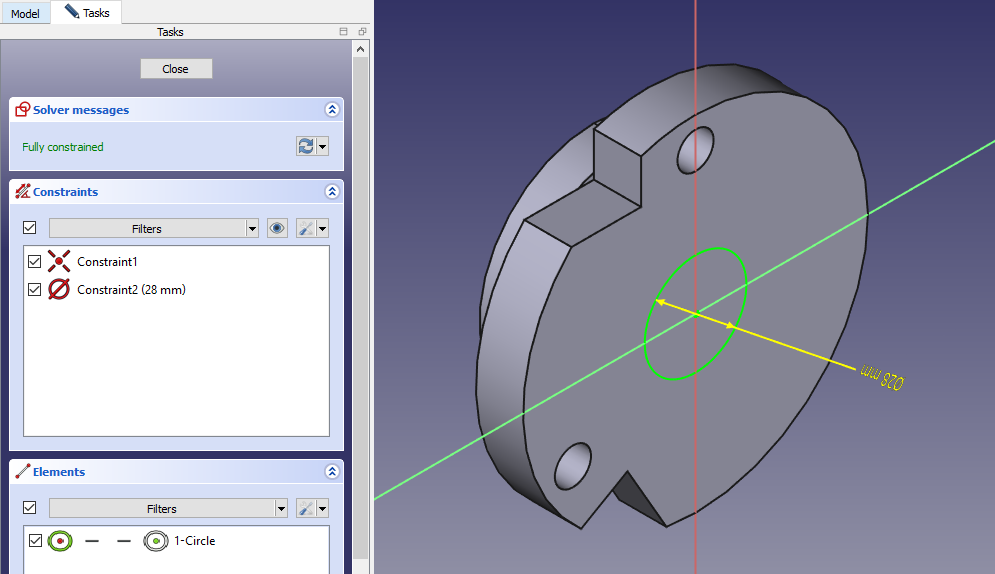Image resolution: width=995 pixels, height=574 pixels.
Task: Uncheck the Constraint2 (28 mm) checkbox
Action: pos(35,290)
